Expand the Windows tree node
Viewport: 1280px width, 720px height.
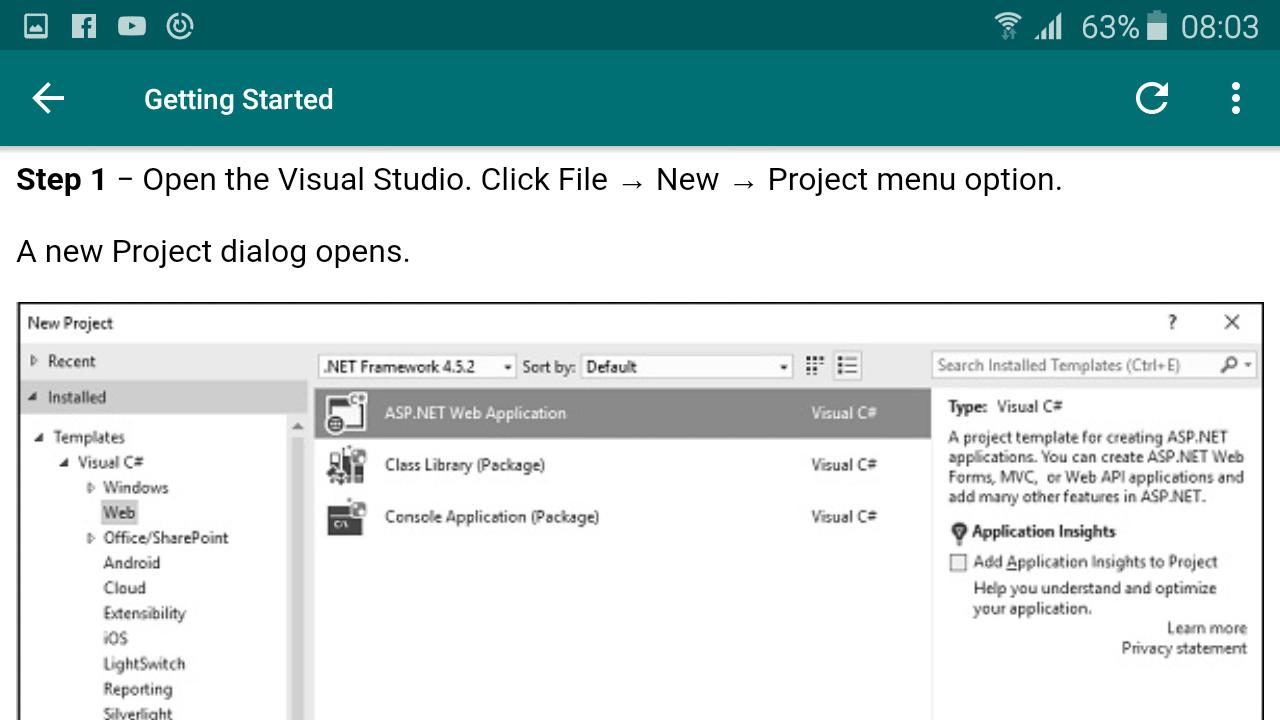click(x=90, y=488)
